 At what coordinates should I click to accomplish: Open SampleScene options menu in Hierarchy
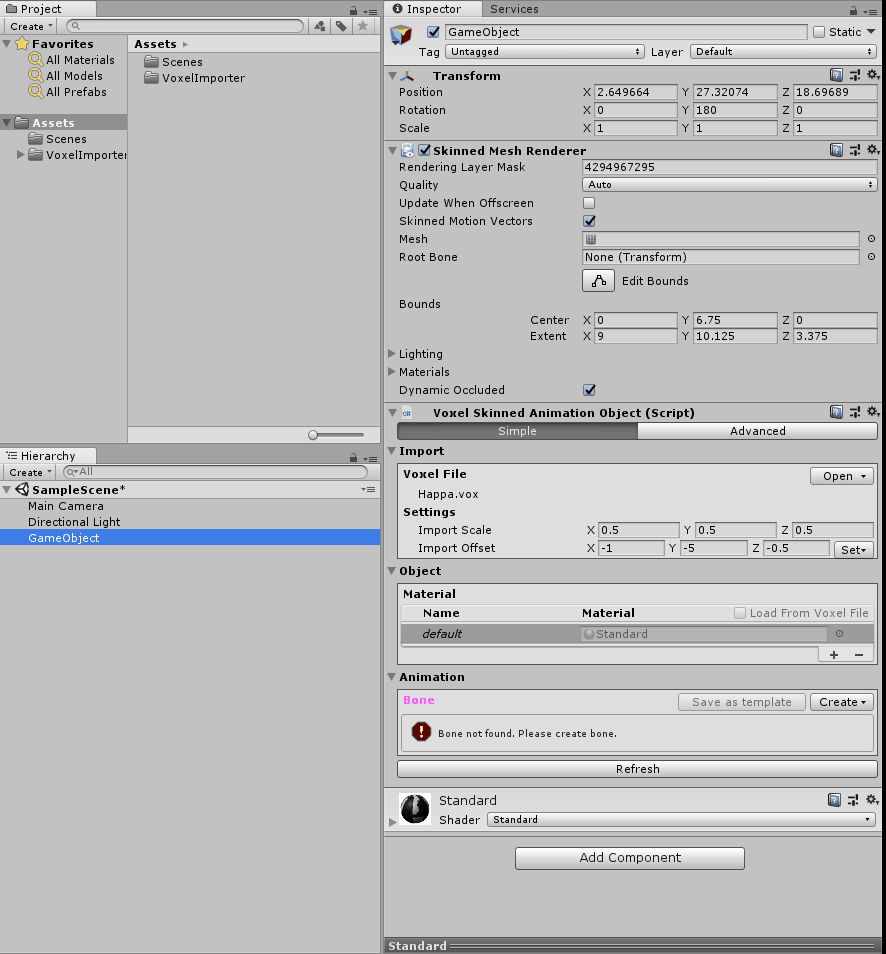[368, 489]
